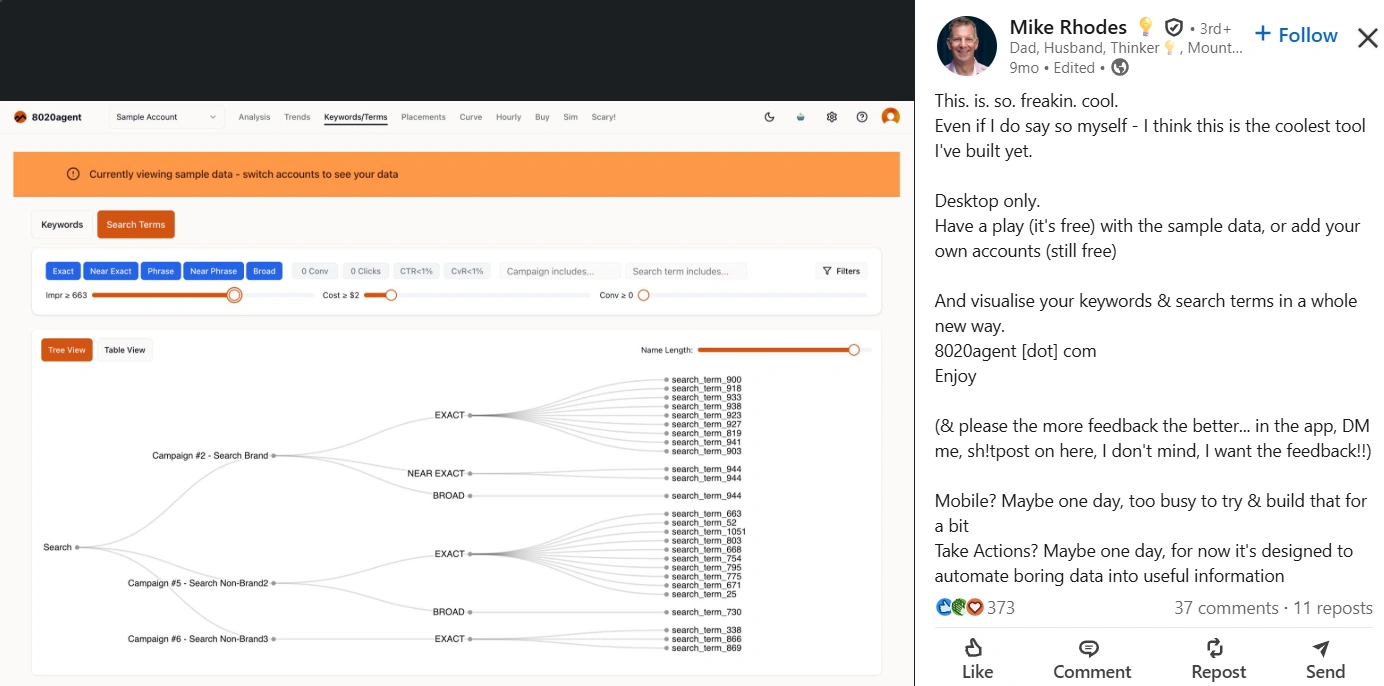Toggle dark mode moon icon
The height and width of the screenshot is (686, 1384).
769,117
